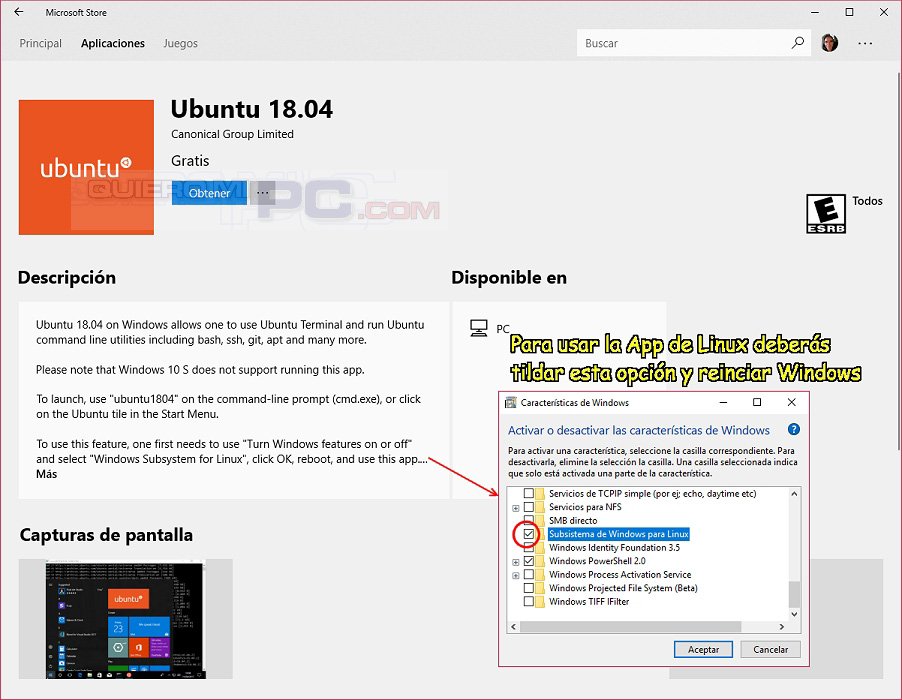The height and width of the screenshot is (700, 902).
Task: Click the Más link in description
Action: (47, 474)
